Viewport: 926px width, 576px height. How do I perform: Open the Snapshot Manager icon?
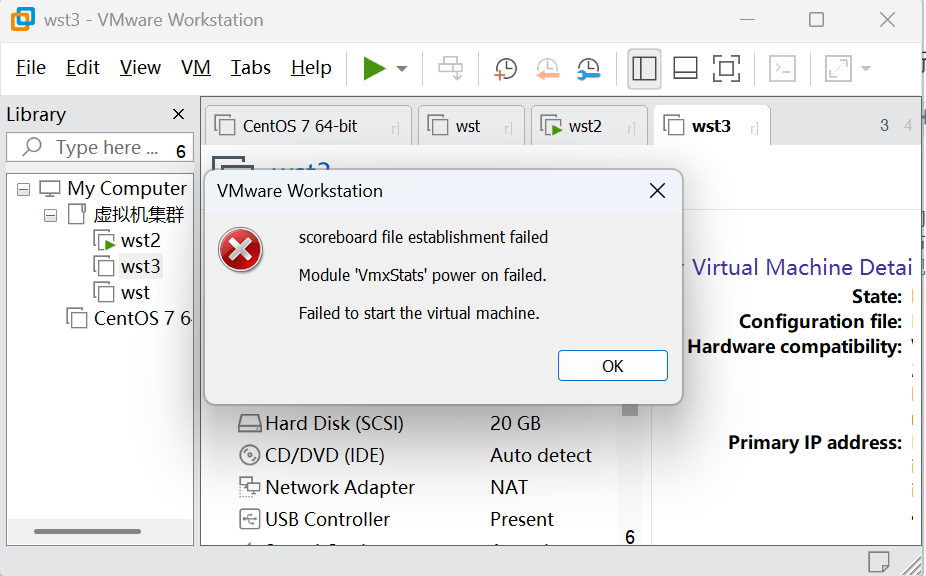point(589,69)
